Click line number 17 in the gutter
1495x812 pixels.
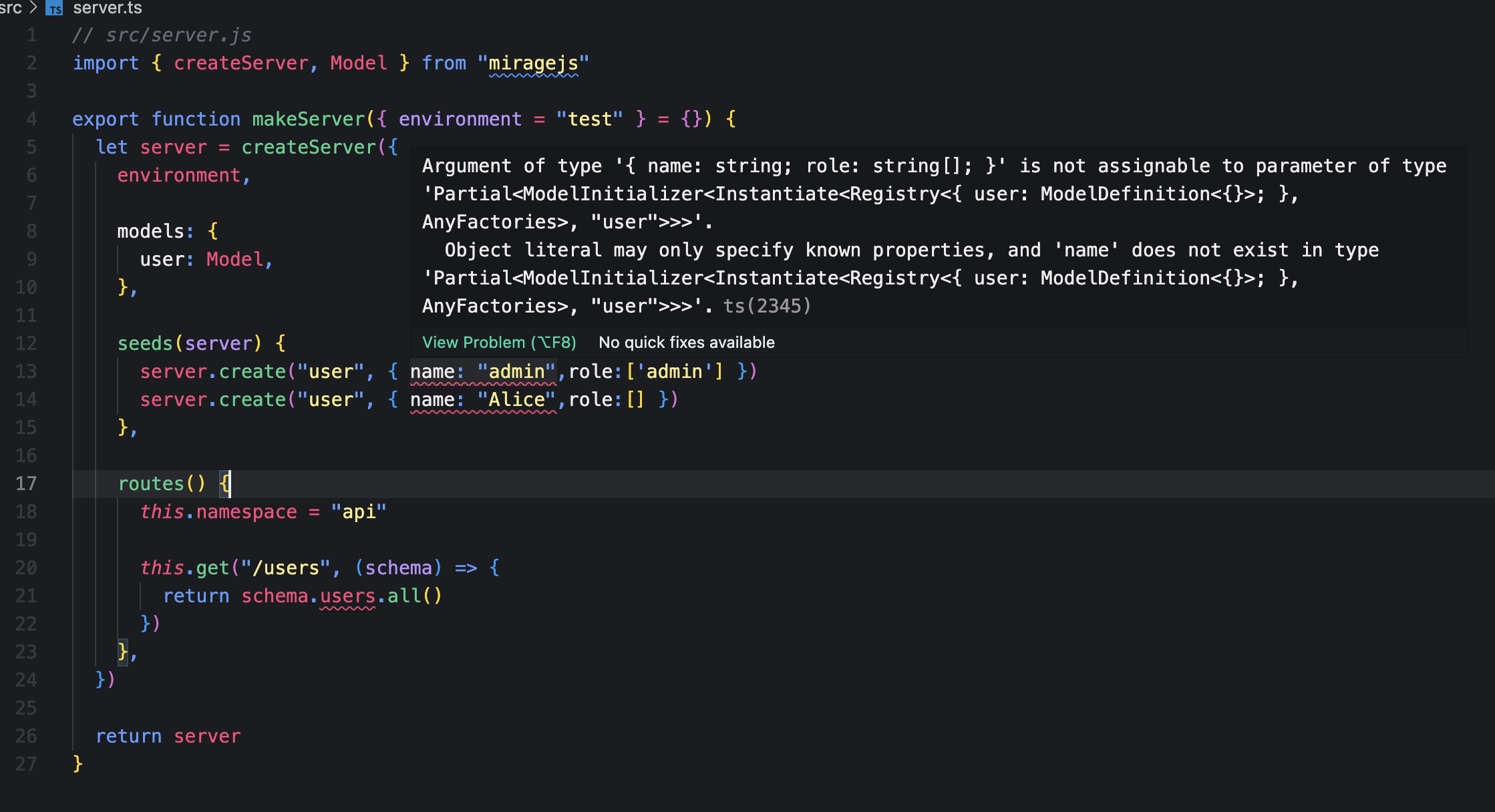[x=25, y=483]
